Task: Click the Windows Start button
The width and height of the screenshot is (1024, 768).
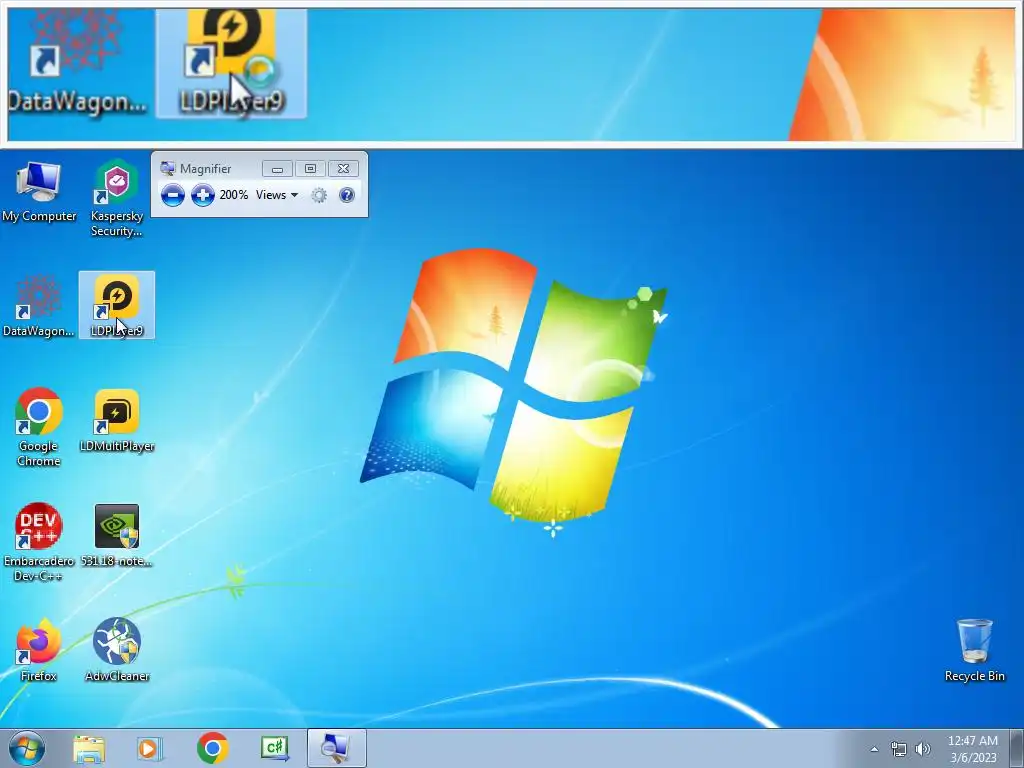Action: 26,748
